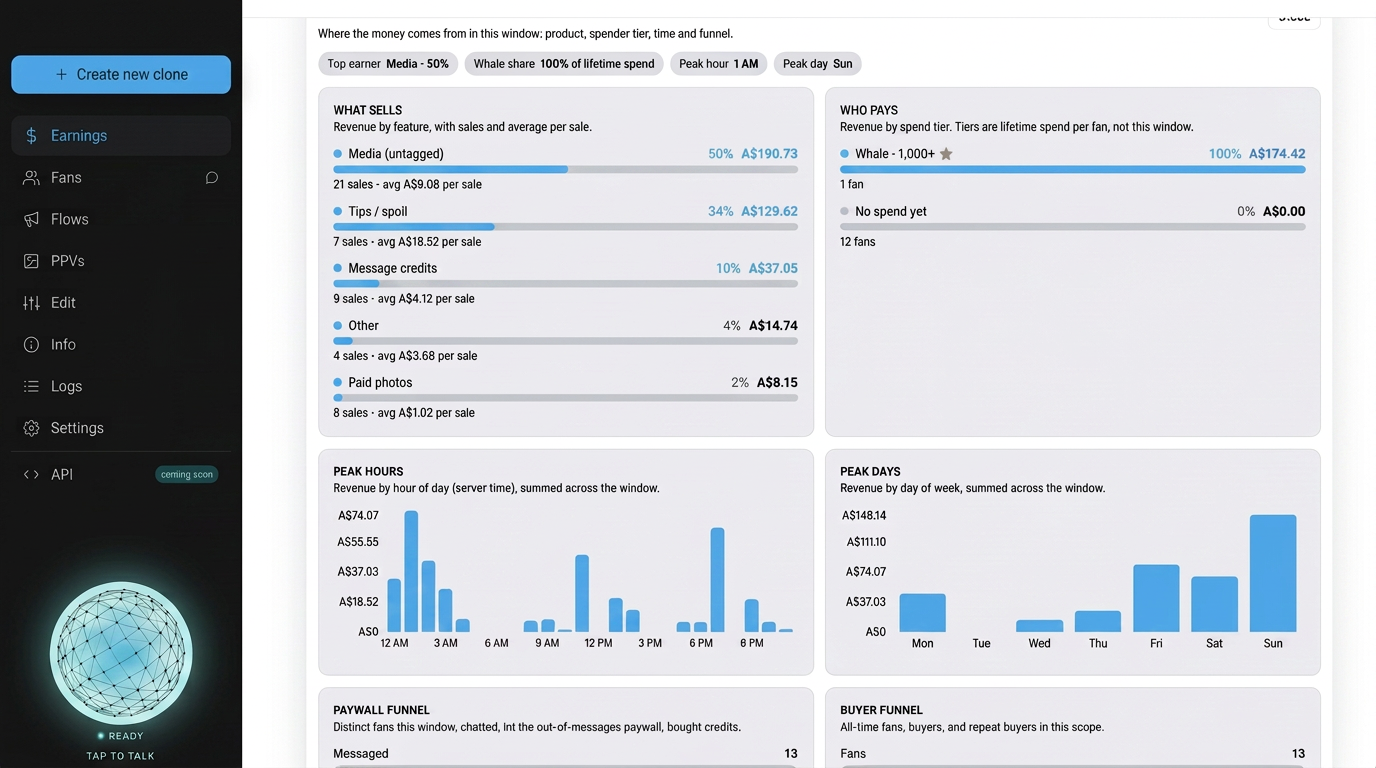The height and width of the screenshot is (768, 1376).
Task: Click the No spend yet tier label
Action: pyautogui.click(x=891, y=212)
